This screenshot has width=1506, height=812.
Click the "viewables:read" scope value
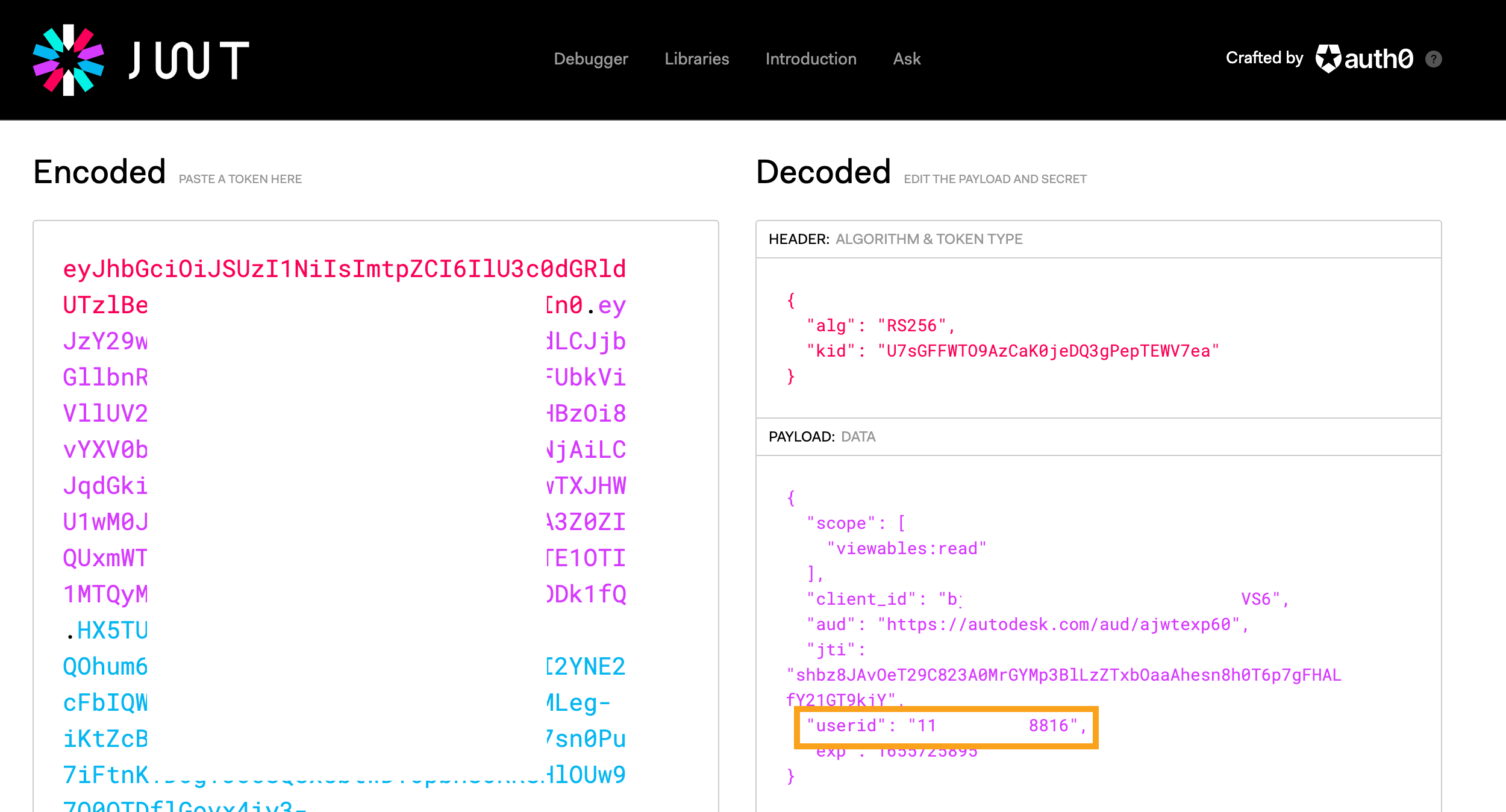906,549
